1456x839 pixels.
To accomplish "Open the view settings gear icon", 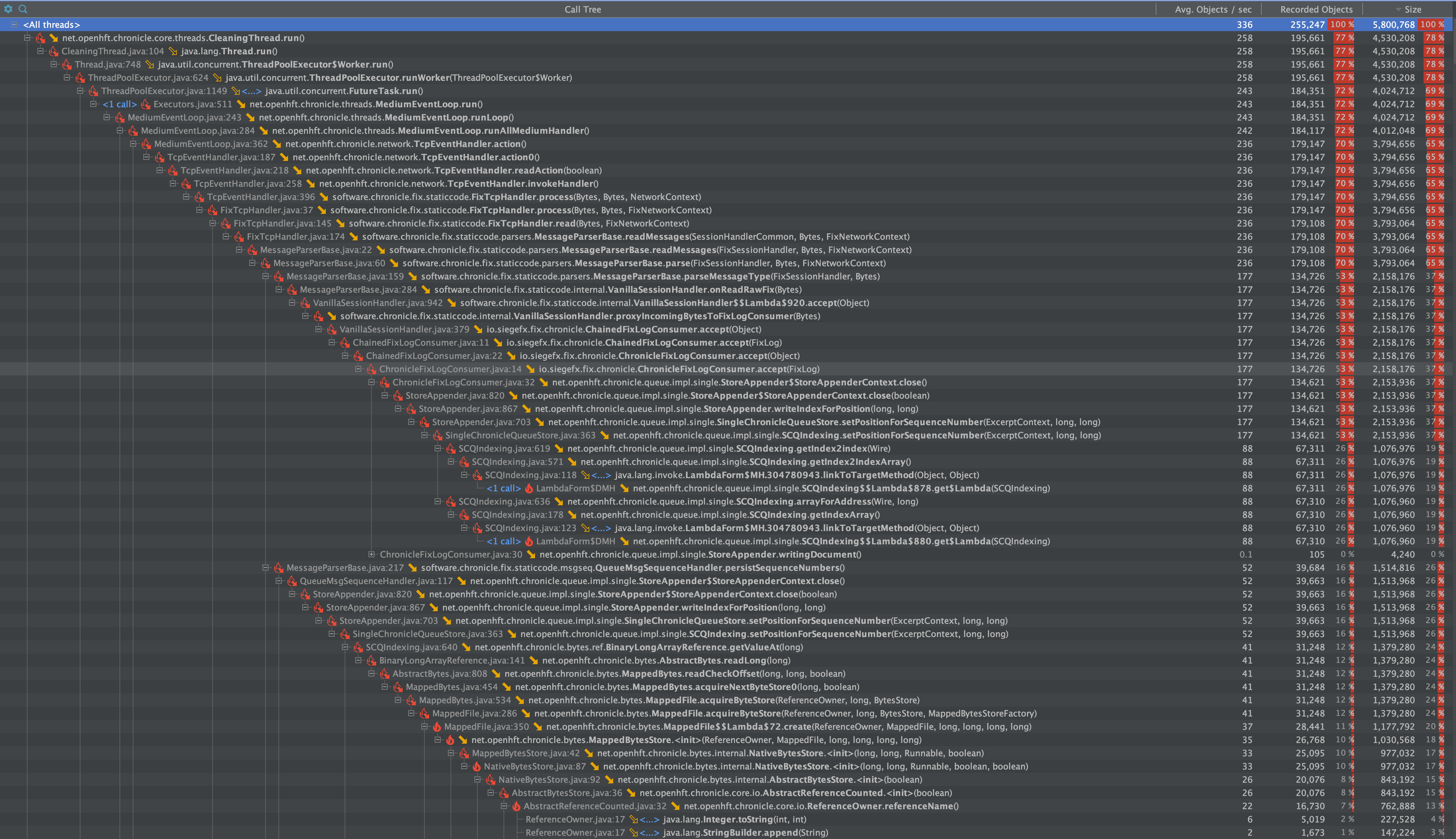I will [9, 9].
